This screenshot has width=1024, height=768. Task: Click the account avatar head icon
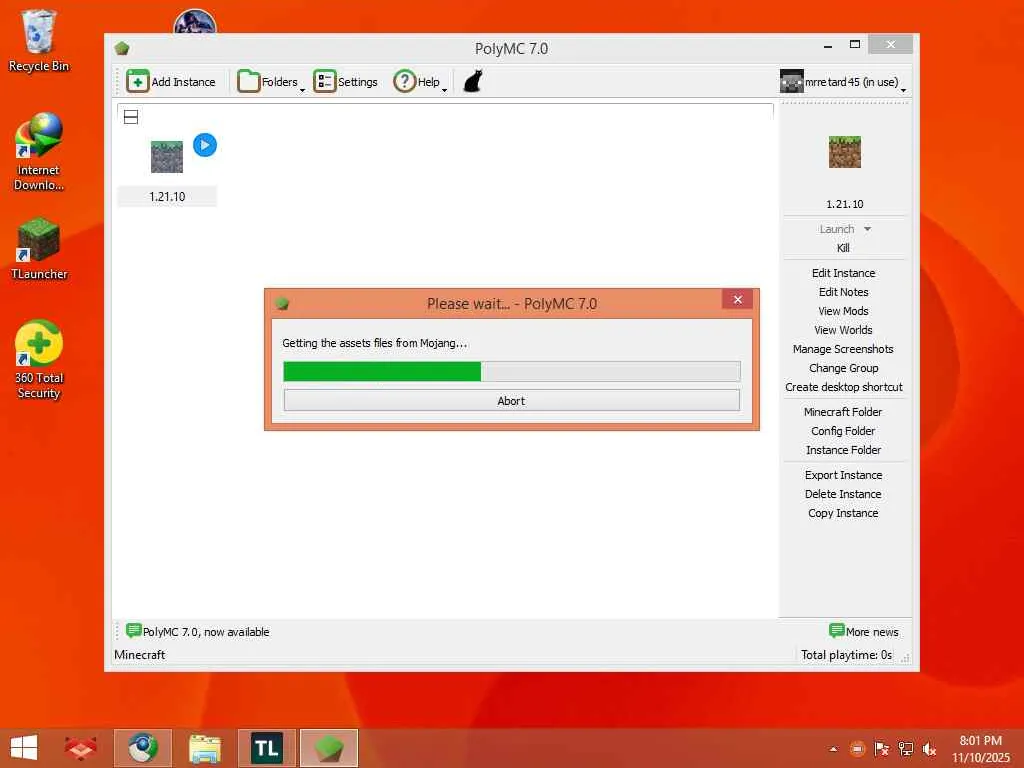[x=792, y=82]
